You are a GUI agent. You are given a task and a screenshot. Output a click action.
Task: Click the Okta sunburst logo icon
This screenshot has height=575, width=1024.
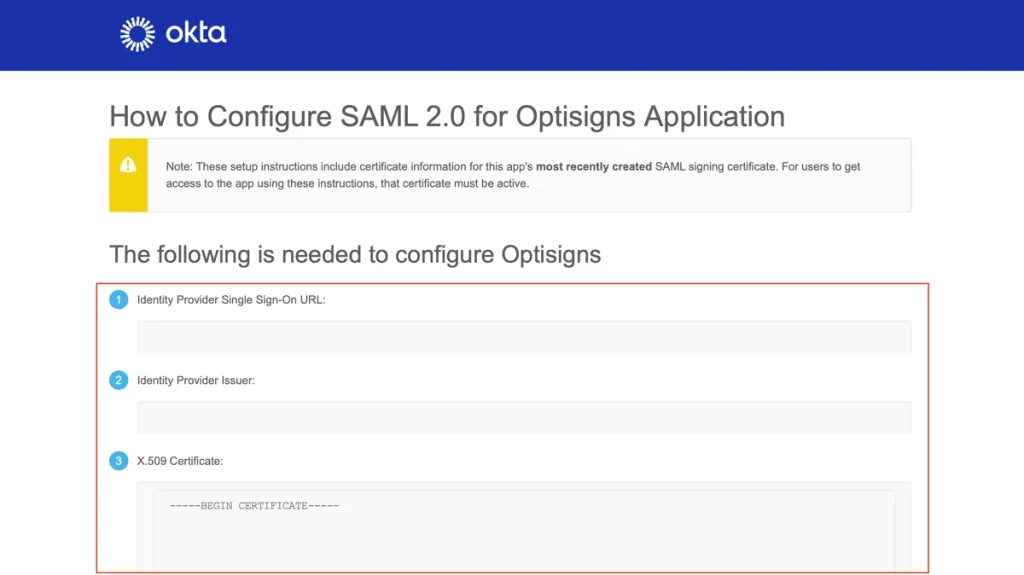click(x=136, y=34)
